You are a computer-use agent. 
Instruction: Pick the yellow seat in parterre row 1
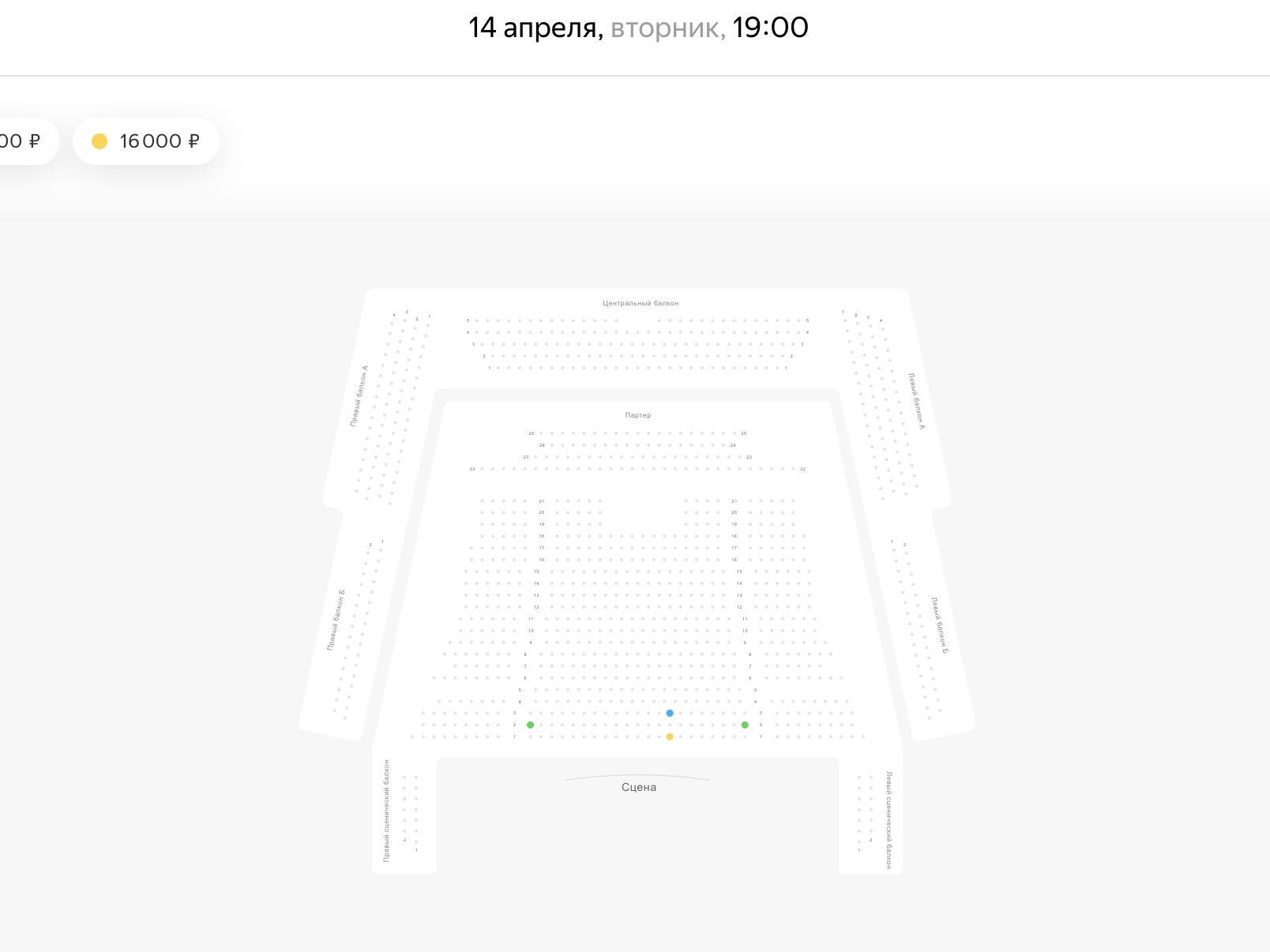pos(670,736)
